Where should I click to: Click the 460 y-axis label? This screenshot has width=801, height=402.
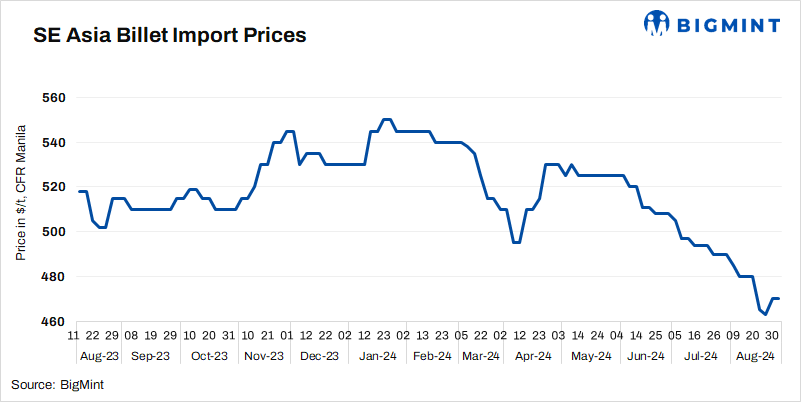click(52, 321)
